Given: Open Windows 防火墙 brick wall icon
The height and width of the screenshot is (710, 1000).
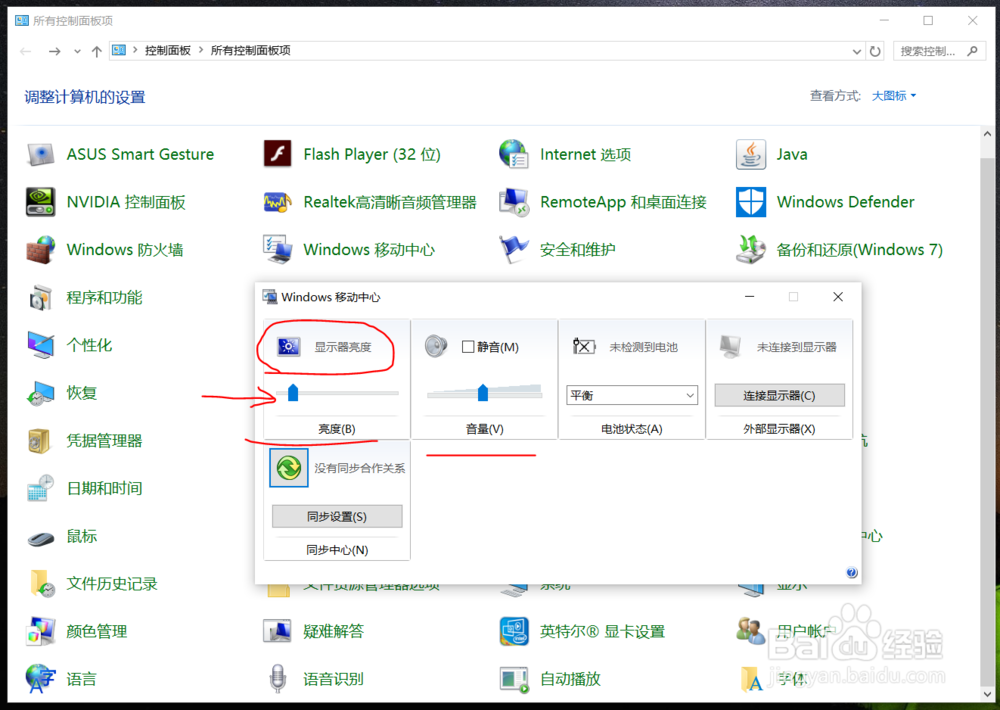Looking at the screenshot, I should tap(41, 250).
